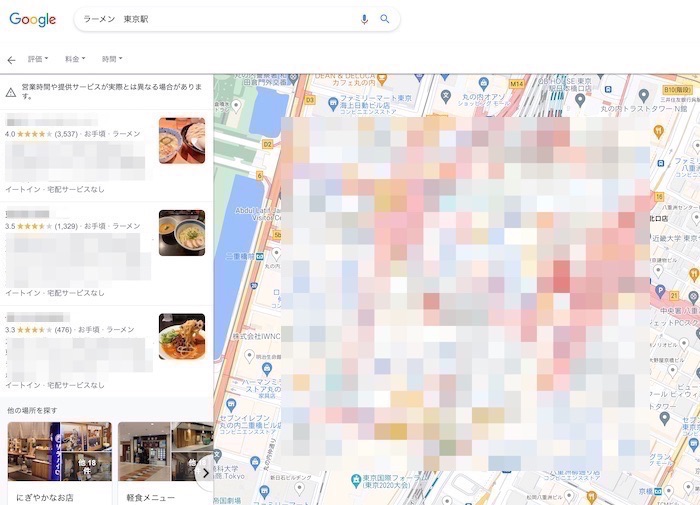Open the にぎやかなお店 category card
The width and height of the screenshot is (700, 505).
click(x=59, y=462)
